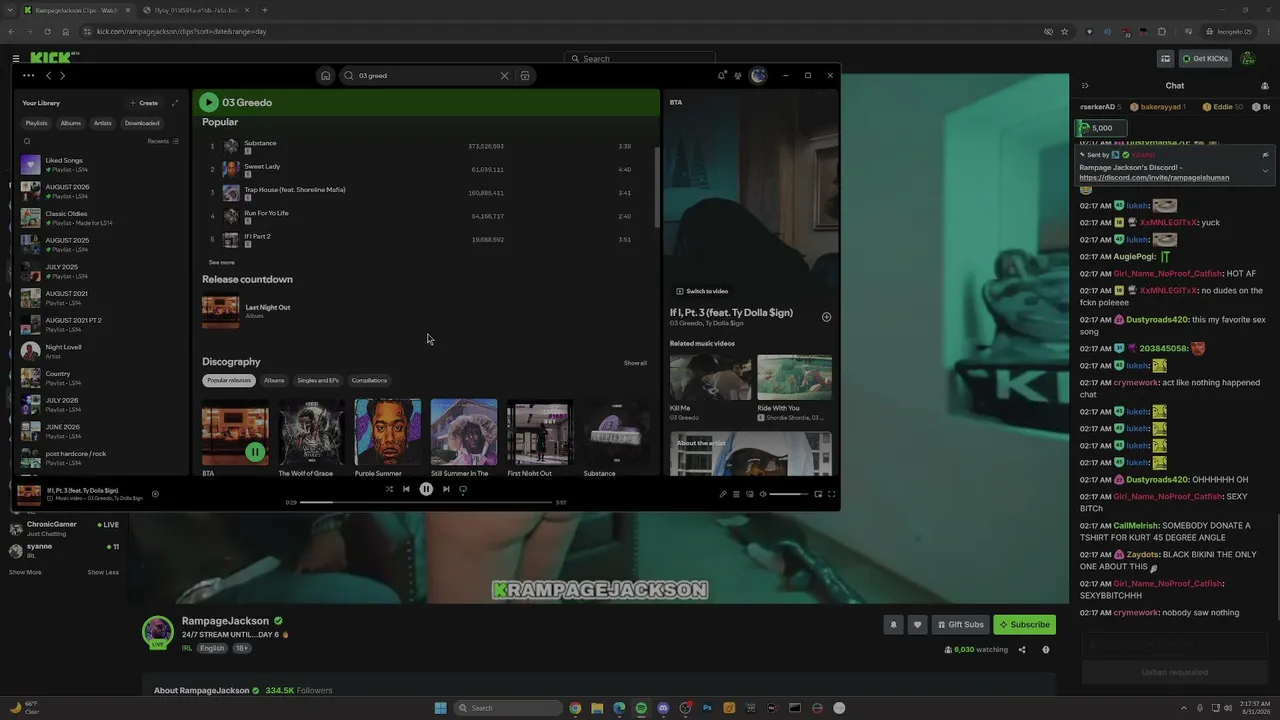Open the Classic Oldies playlist
The image size is (1280, 720).
click(x=100, y=218)
